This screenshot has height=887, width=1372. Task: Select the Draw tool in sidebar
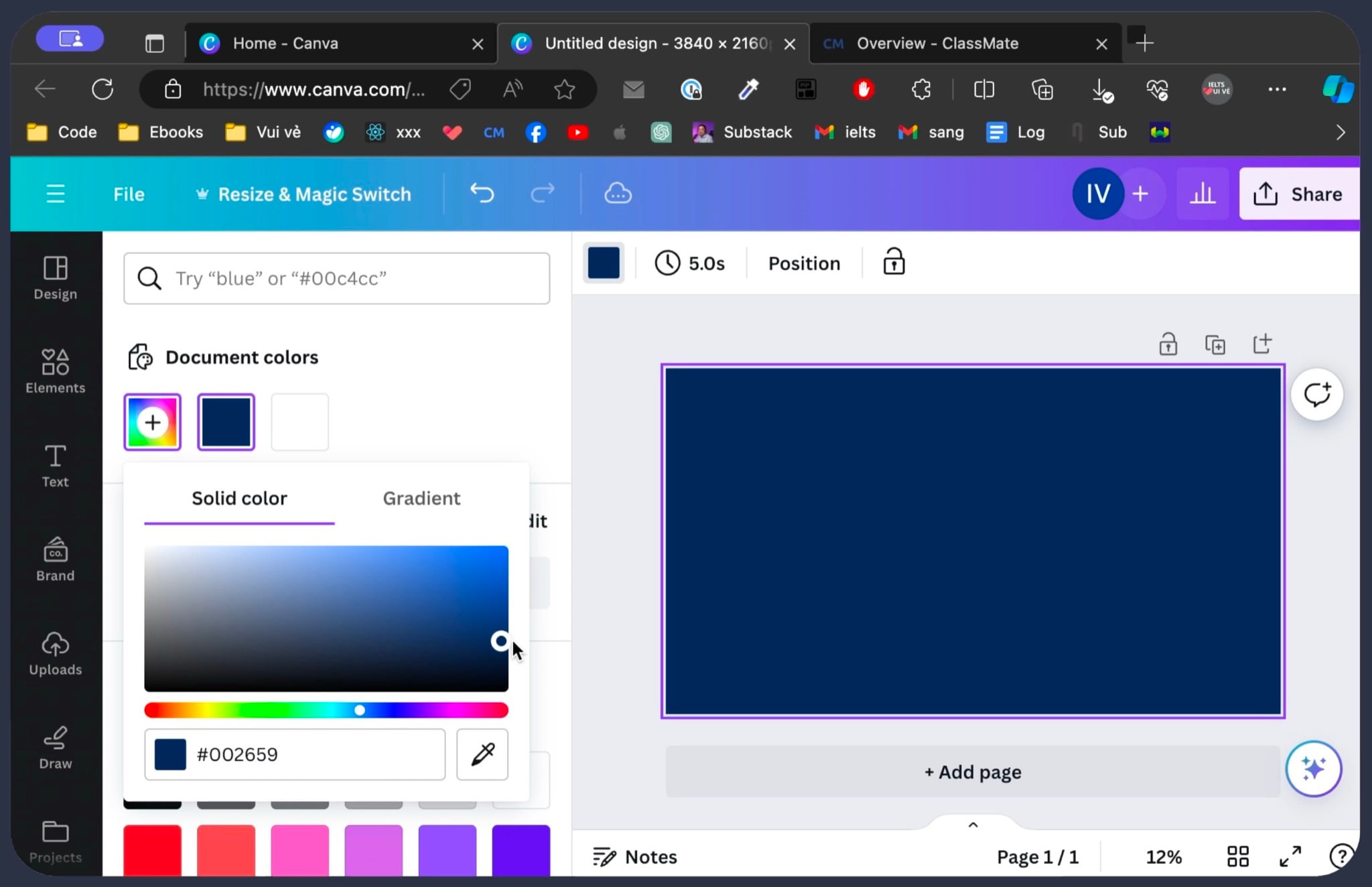pos(56,747)
